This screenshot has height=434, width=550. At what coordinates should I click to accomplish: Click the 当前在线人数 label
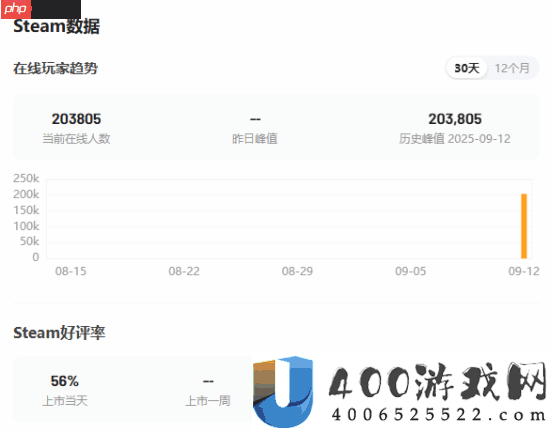tap(76, 139)
